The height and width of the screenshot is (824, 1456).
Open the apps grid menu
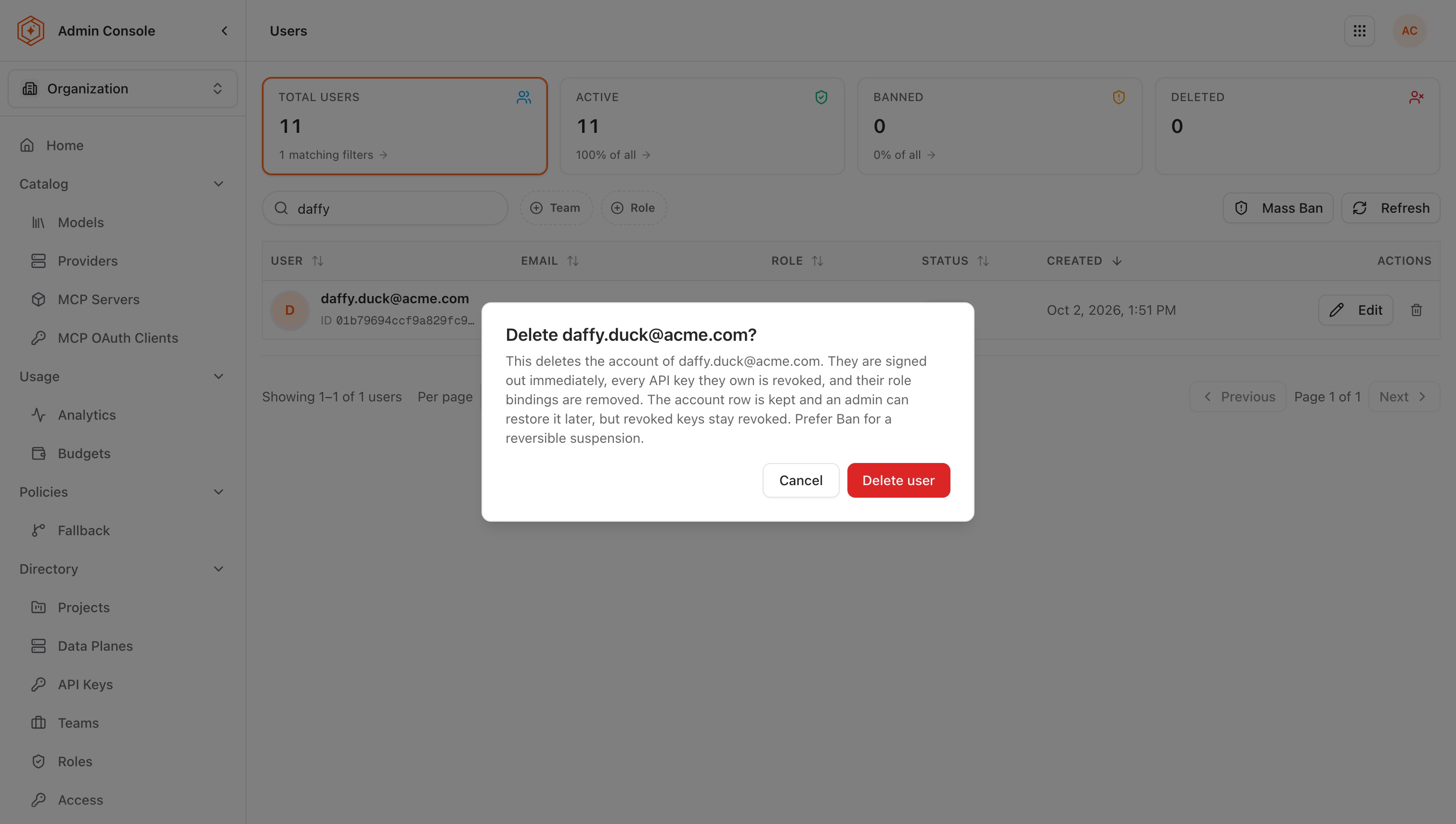[x=1359, y=30]
